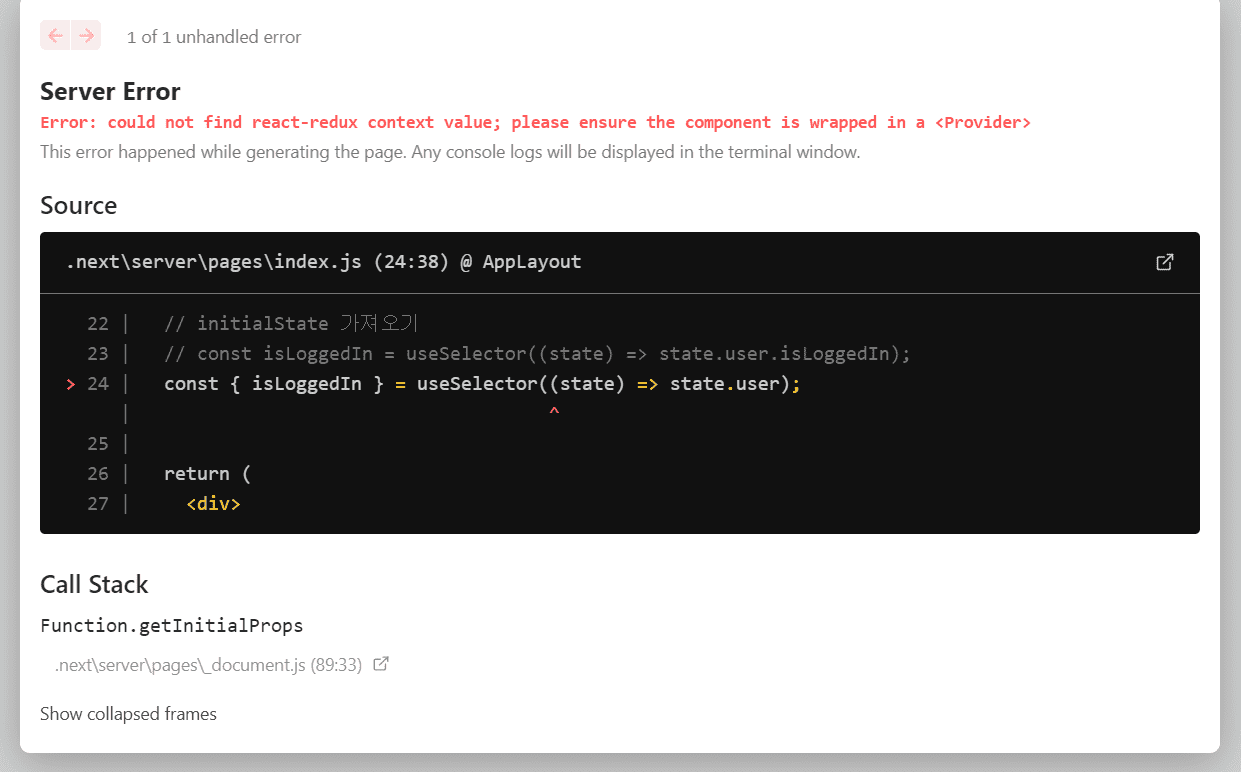Click the red caret error position marker
This screenshot has width=1241, height=772.
(x=554, y=411)
